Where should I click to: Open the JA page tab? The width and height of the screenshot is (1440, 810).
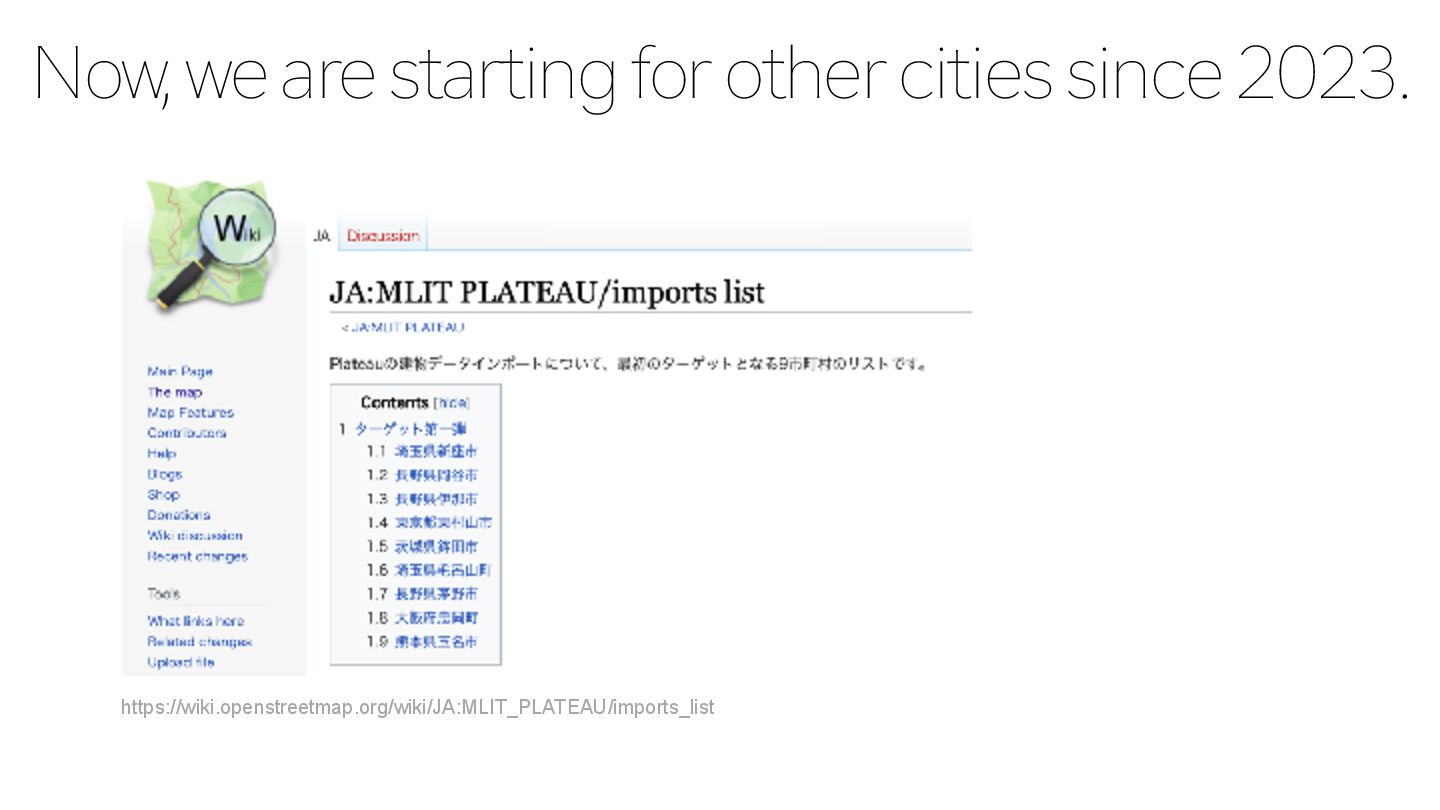(x=322, y=236)
